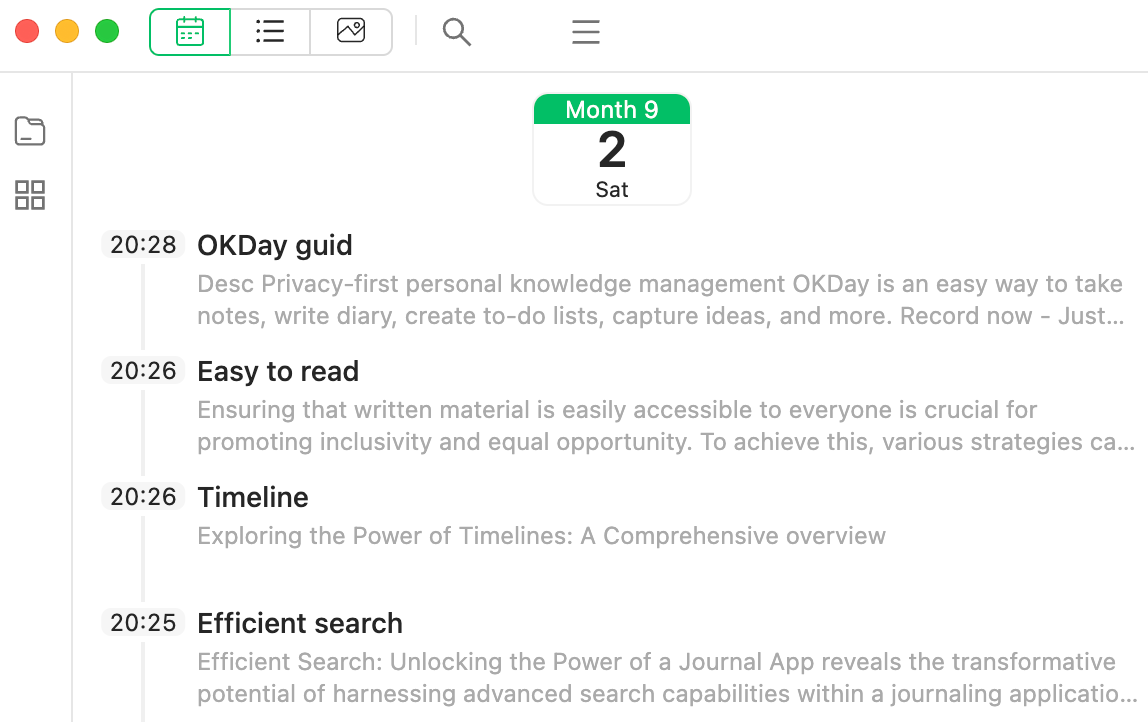Select the 20:26 timestamp beside Easy to read
This screenshot has width=1148, height=722.
click(143, 371)
